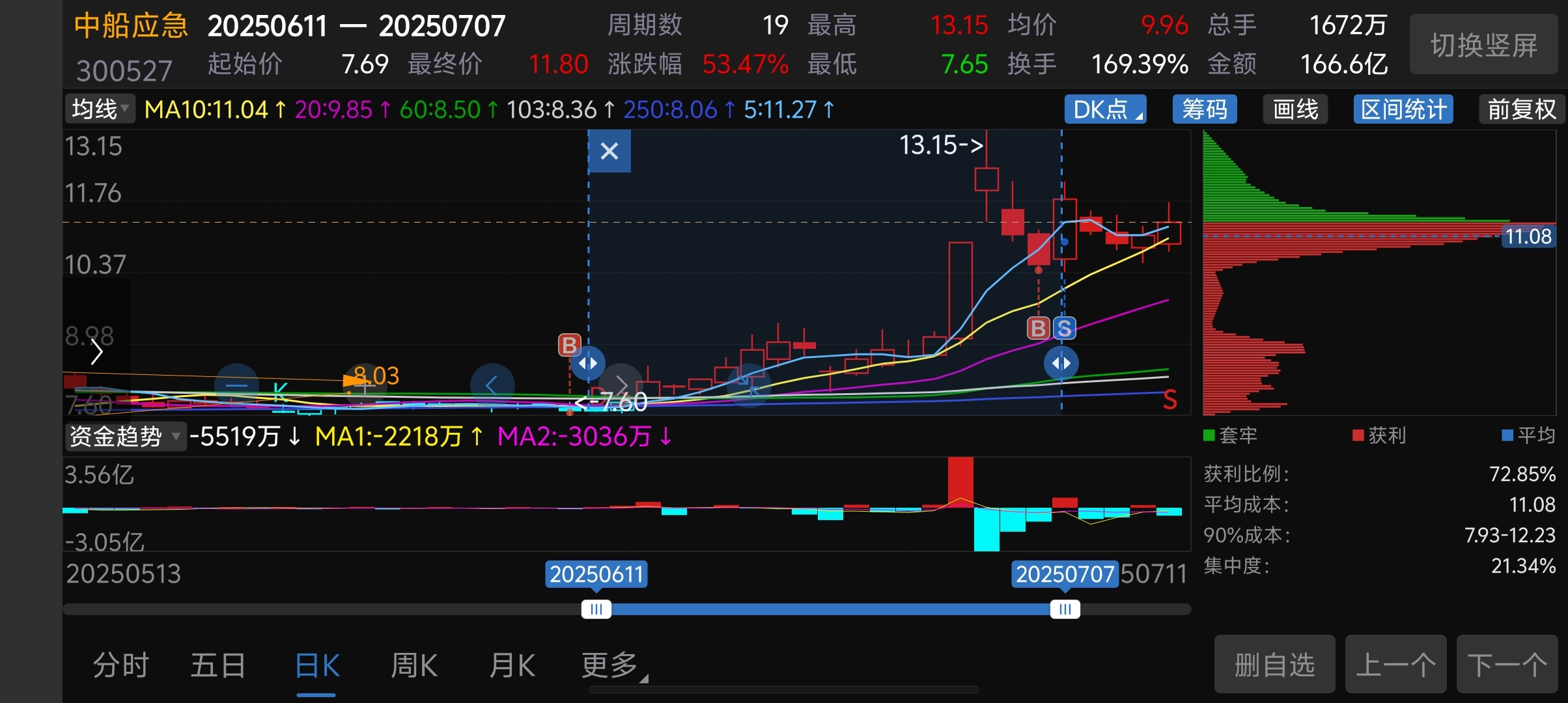Click 切换竖屏 to switch to portrait
1568x703 pixels.
1484,44
